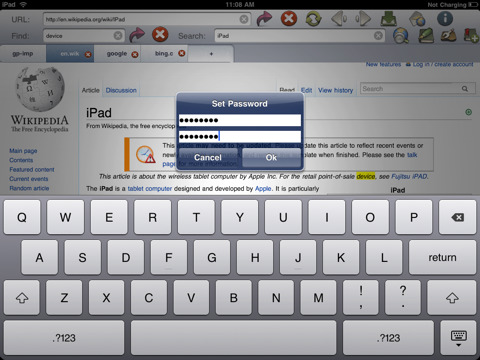Close the google tab

tap(135, 54)
